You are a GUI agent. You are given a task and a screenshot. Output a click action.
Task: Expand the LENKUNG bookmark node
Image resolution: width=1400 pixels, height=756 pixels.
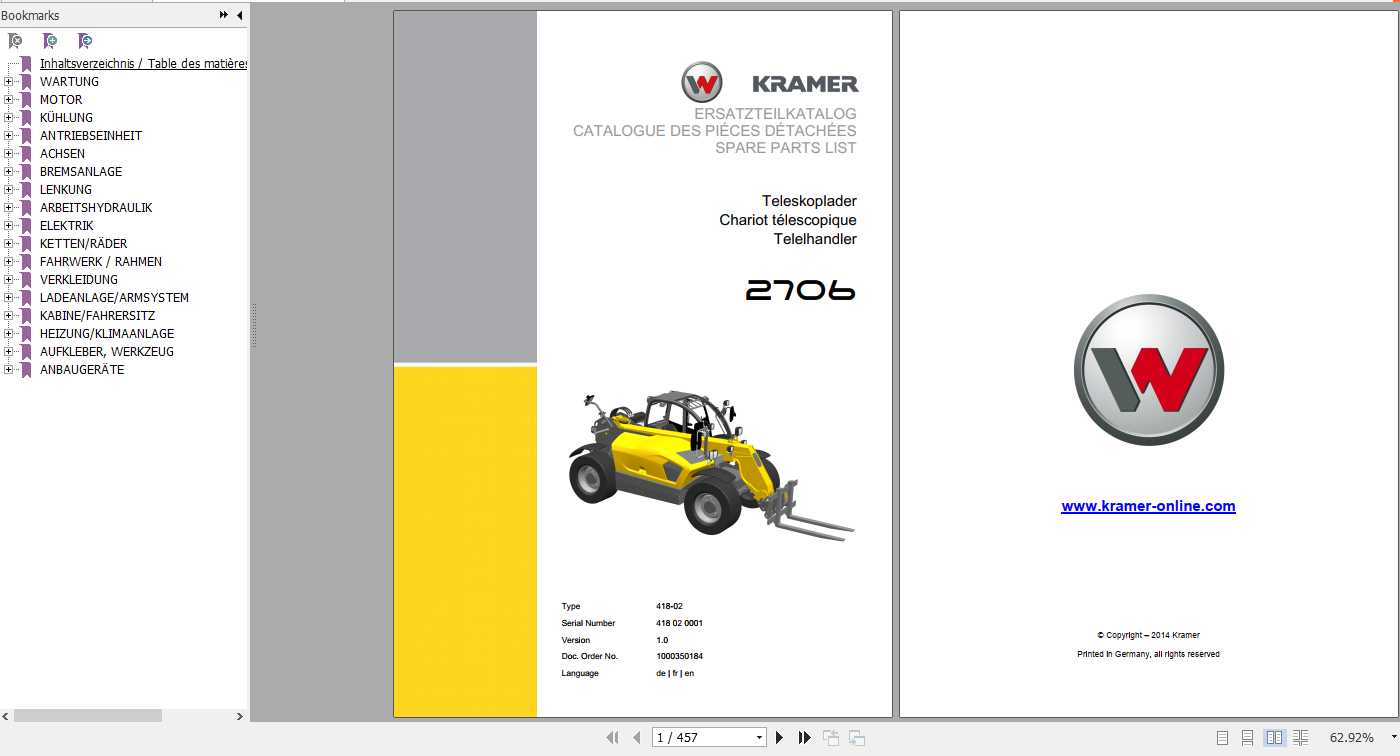tap(8, 190)
